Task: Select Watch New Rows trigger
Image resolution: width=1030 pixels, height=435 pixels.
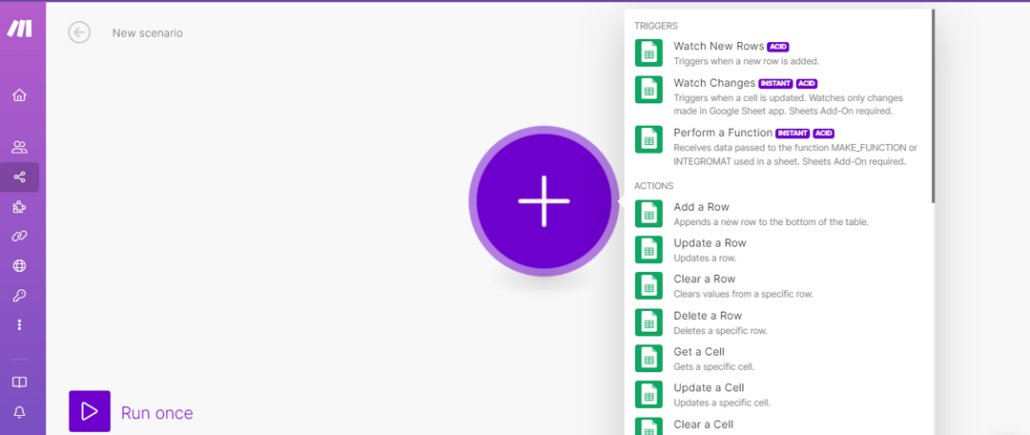Action: (x=778, y=53)
